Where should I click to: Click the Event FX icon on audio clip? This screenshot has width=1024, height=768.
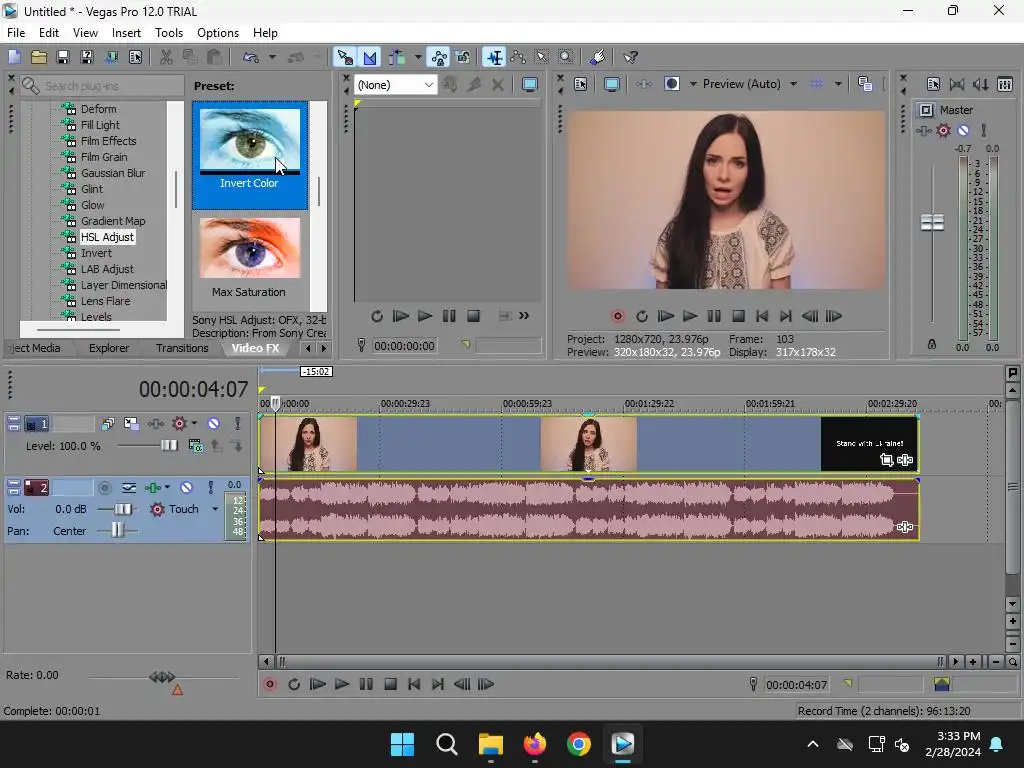pyautogui.click(x=904, y=526)
